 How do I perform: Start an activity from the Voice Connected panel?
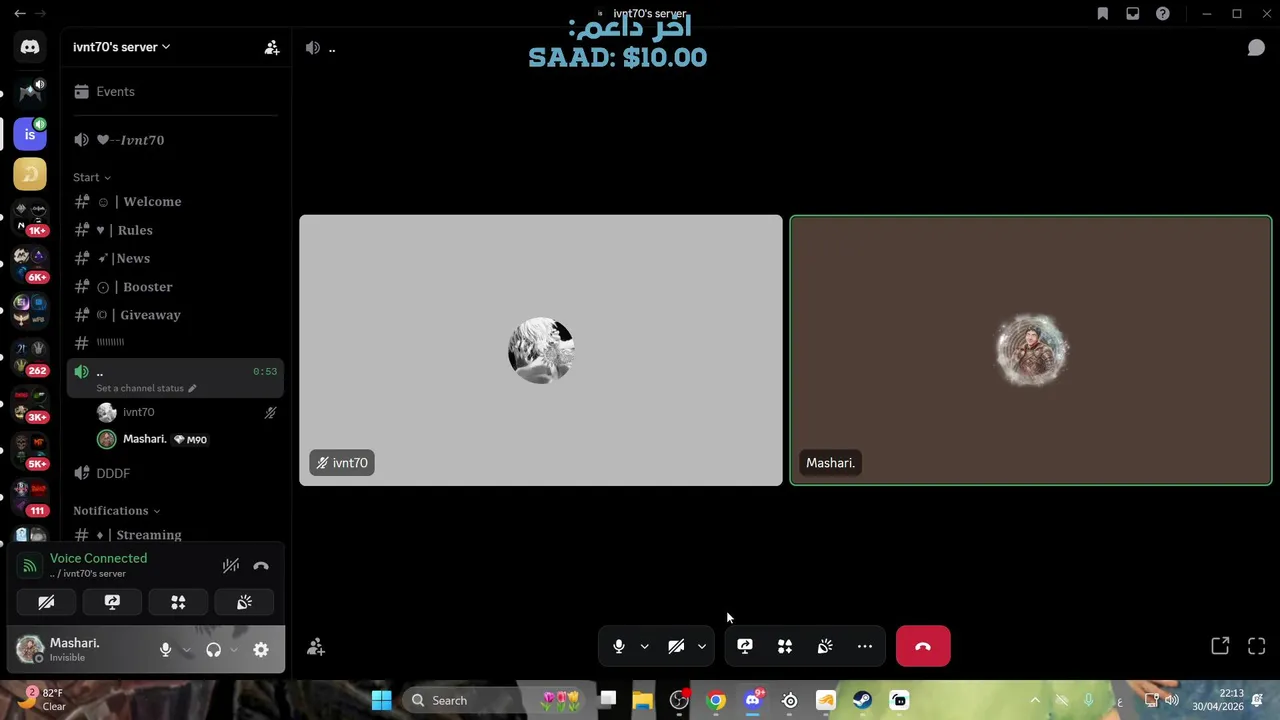pyautogui.click(x=178, y=602)
